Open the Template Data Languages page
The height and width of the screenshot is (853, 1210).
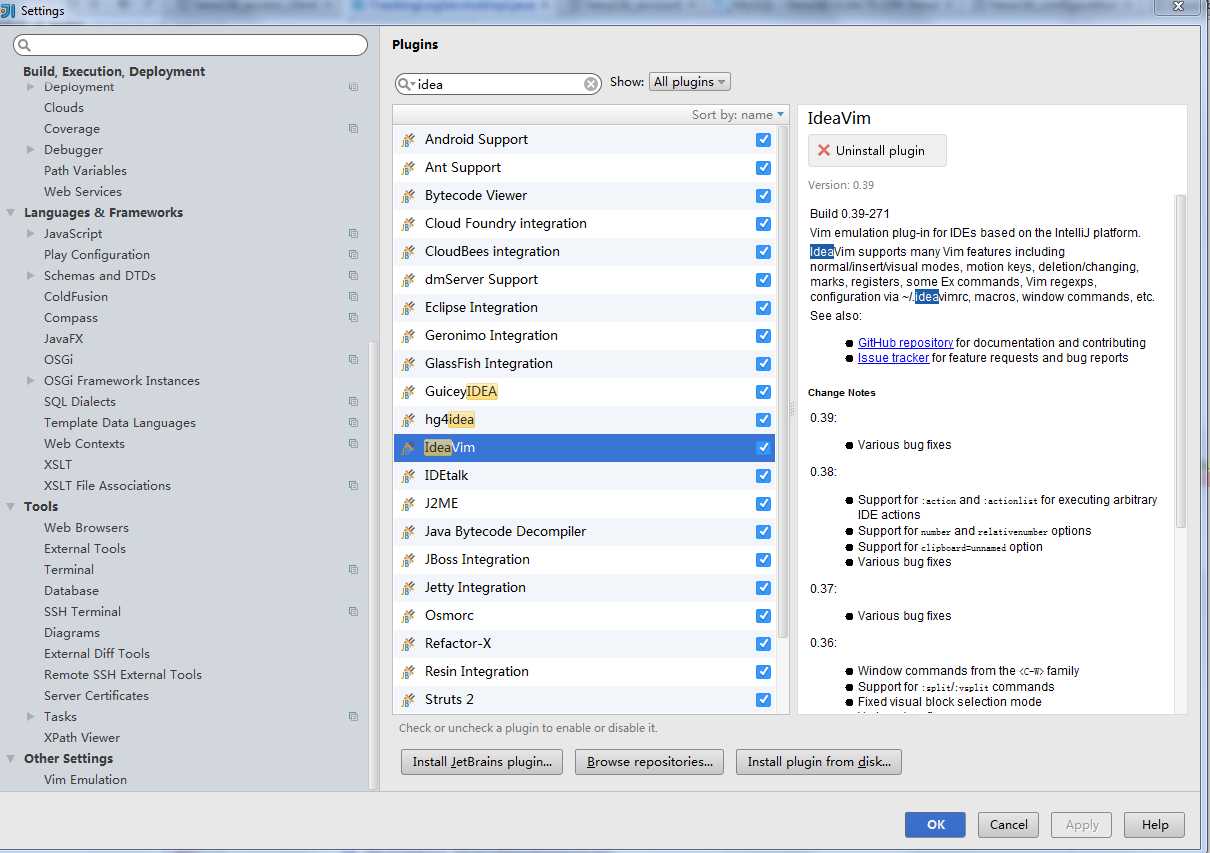tap(120, 423)
